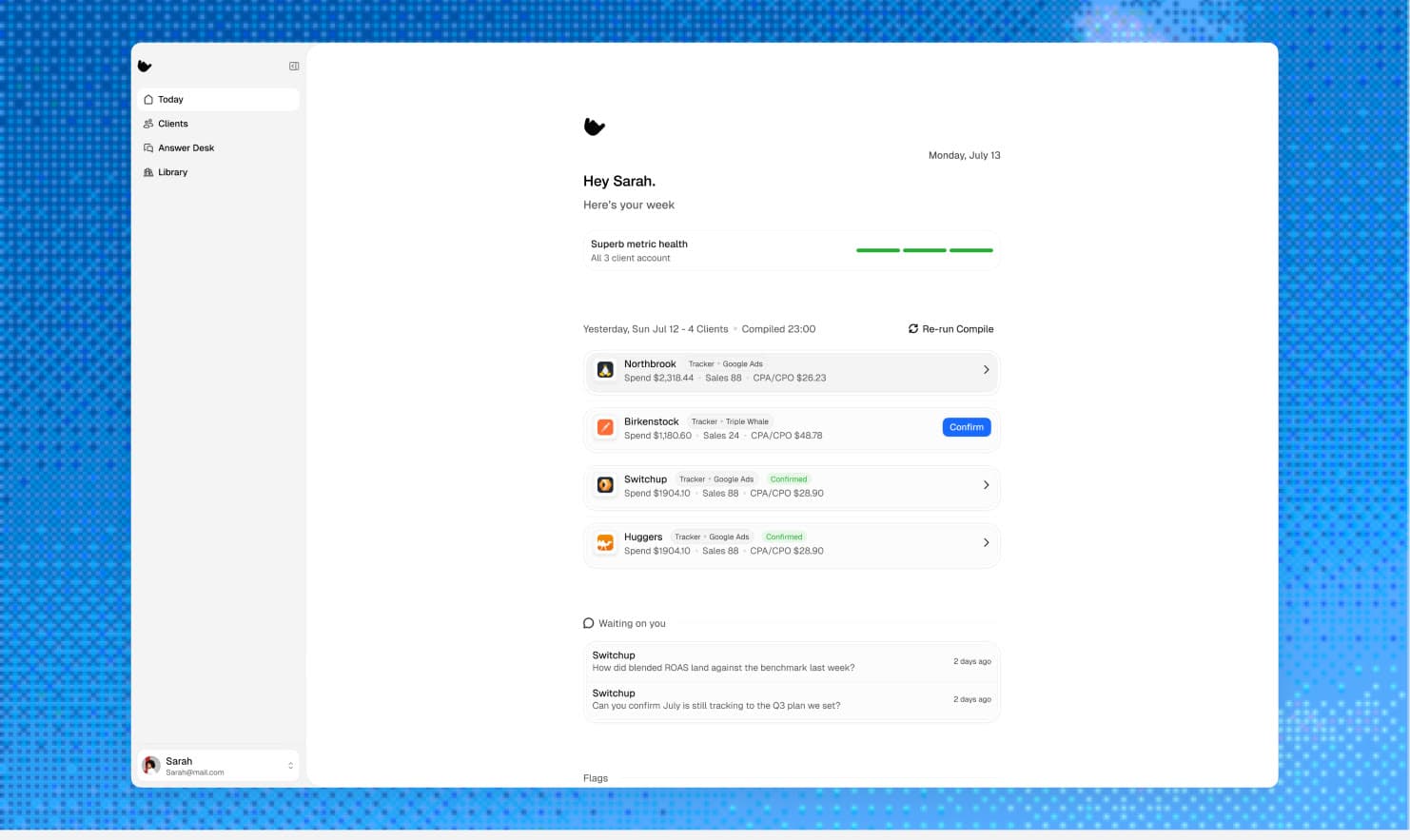Click the Superb metric health card
This screenshot has width=1410, height=840.
click(x=792, y=250)
